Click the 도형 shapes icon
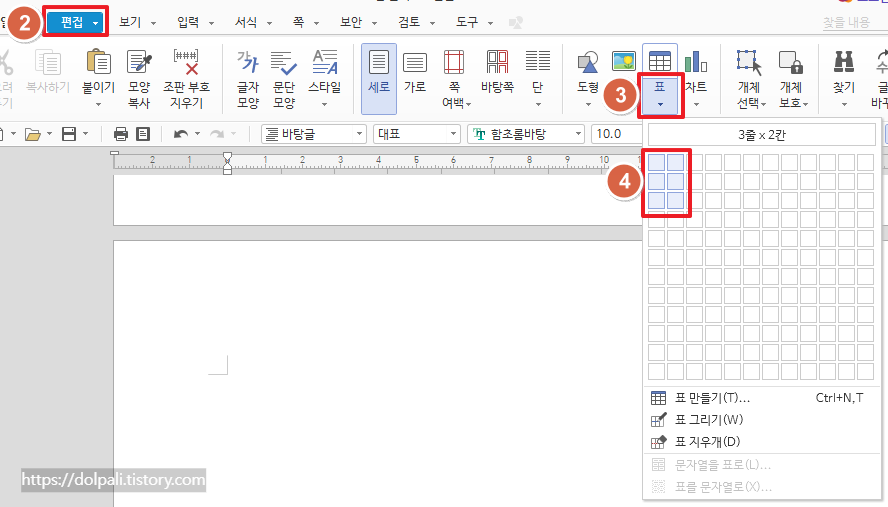 click(588, 62)
